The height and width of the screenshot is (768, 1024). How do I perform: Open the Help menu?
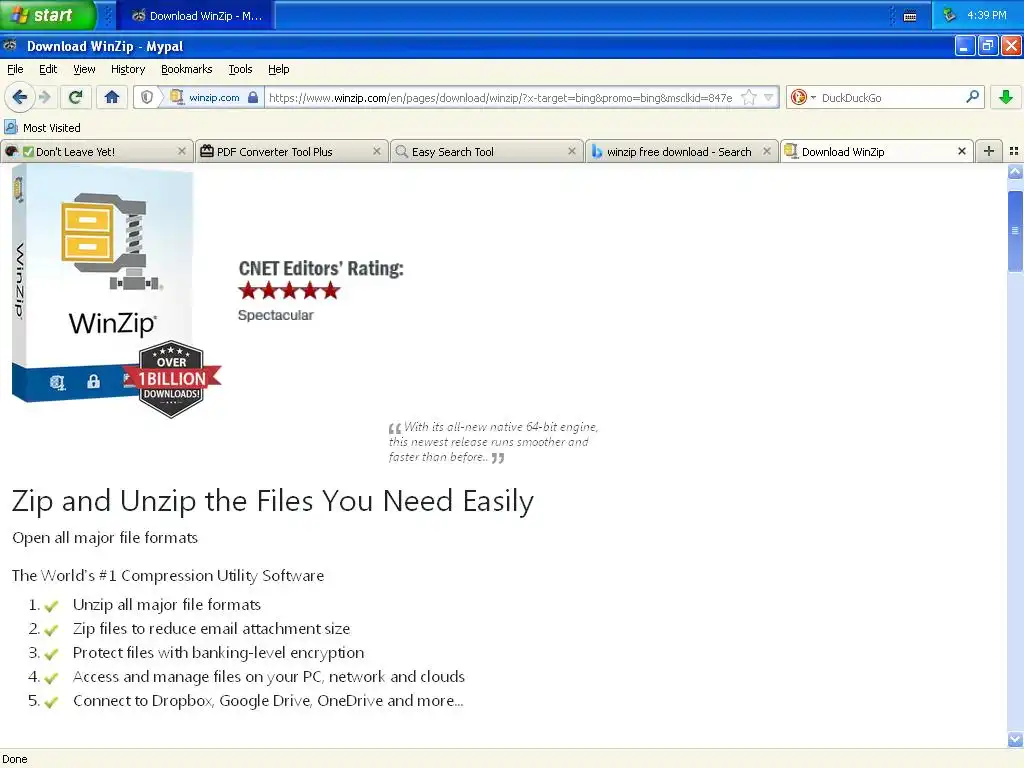pyautogui.click(x=278, y=69)
